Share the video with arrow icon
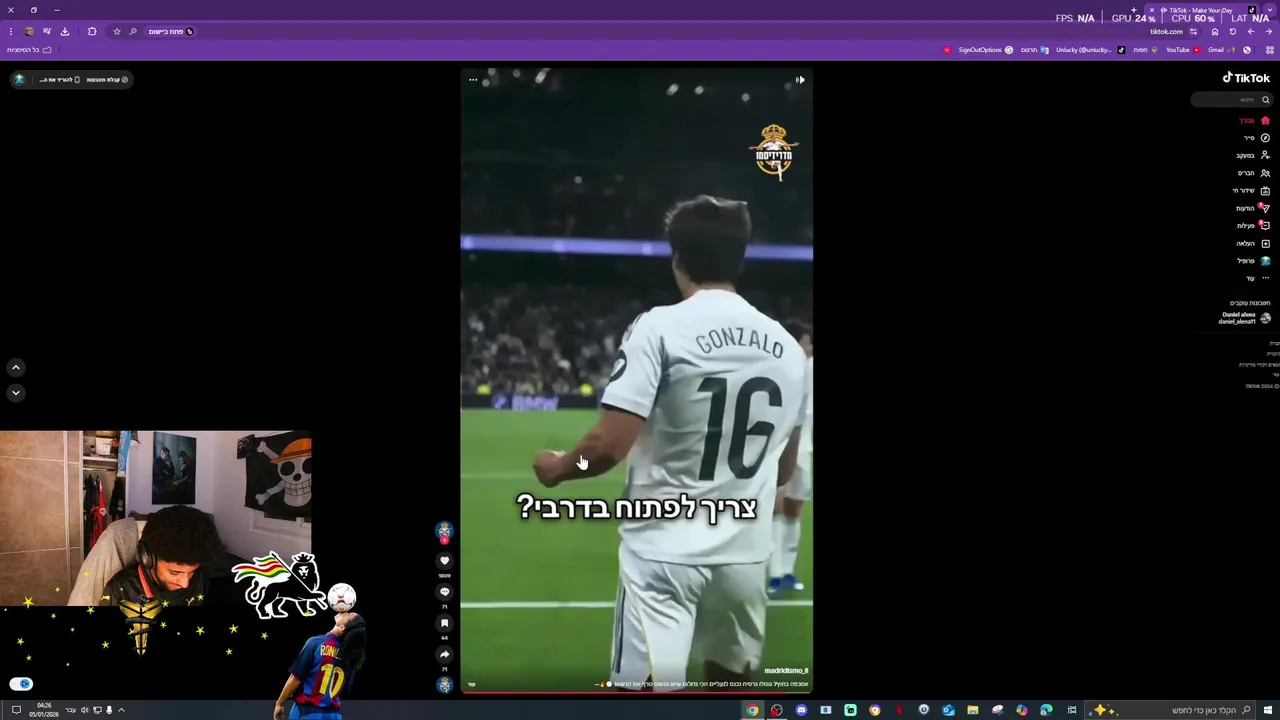 pyautogui.click(x=445, y=654)
